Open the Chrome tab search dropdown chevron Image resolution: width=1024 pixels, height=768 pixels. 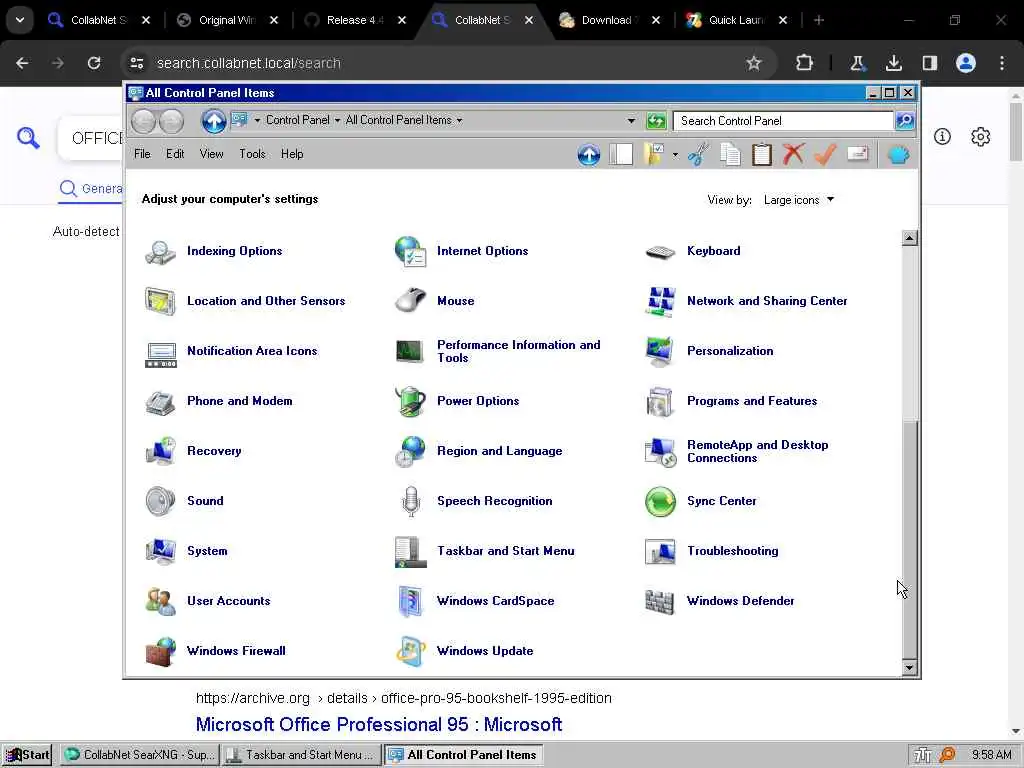[20, 20]
